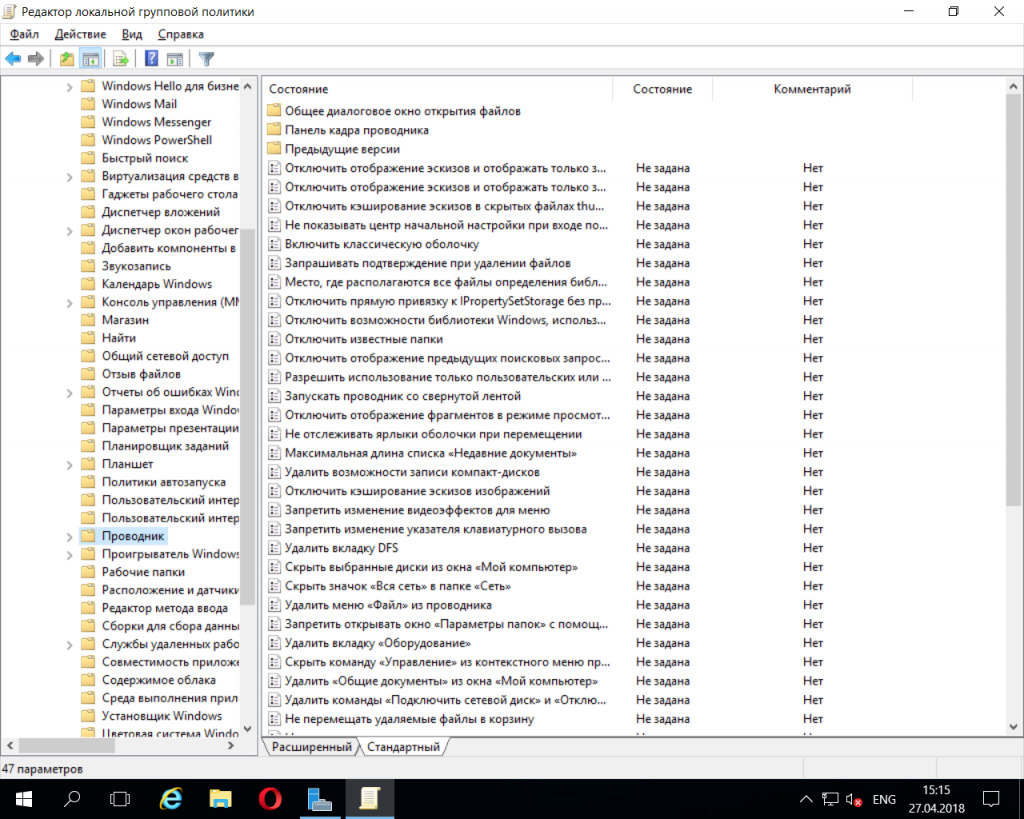This screenshot has width=1024, height=819.
Task: Click the Back arrow in the toolbar
Action: pos(13,59)
